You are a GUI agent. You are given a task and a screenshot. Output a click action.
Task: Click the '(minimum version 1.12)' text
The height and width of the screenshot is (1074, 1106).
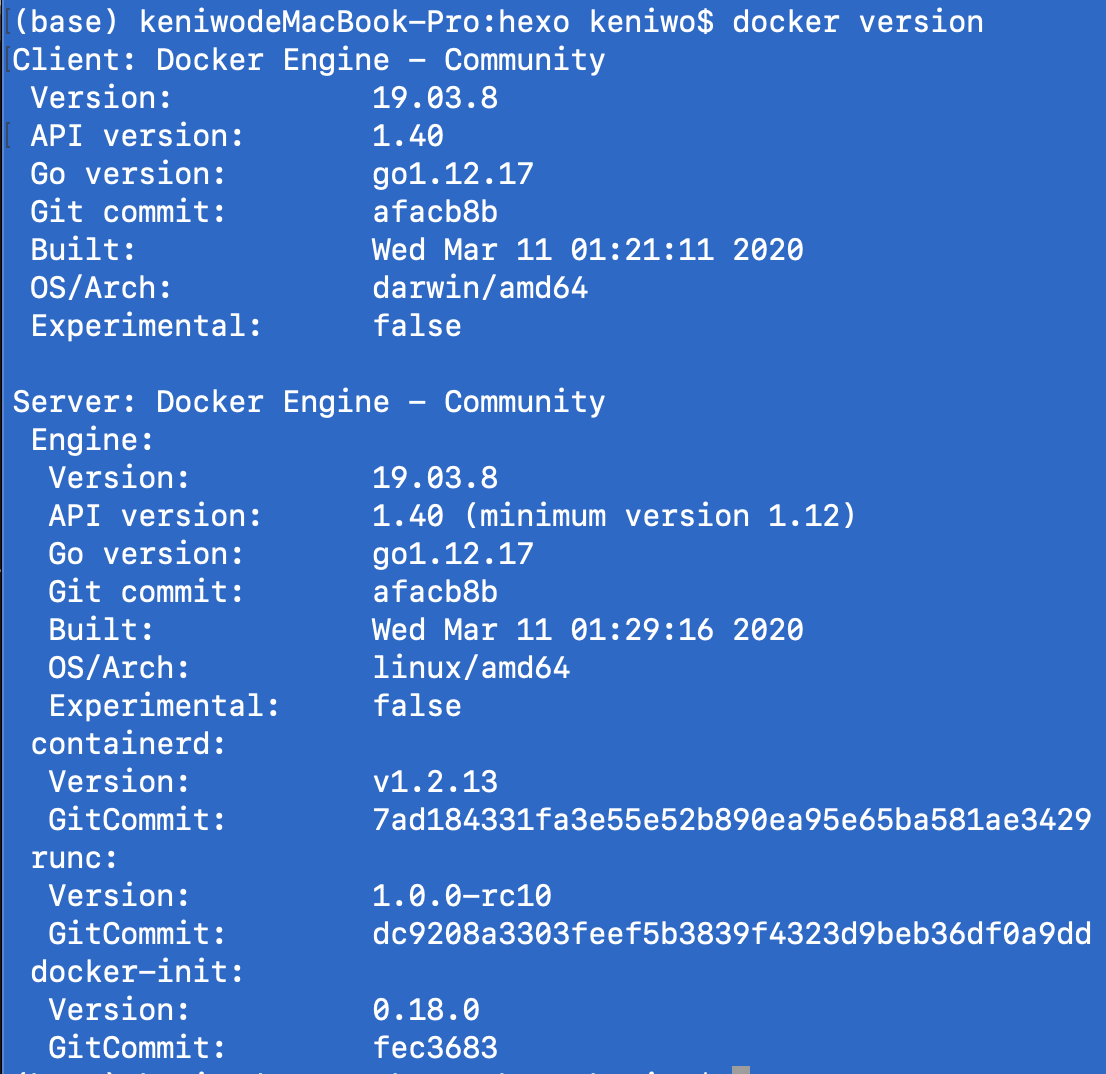coord(667,516)
